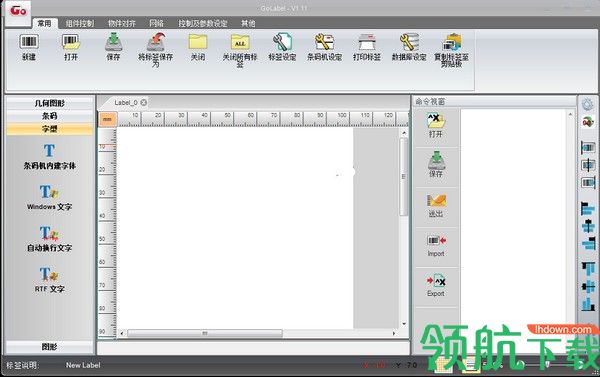Switch to the 组件控制 ribbon tab
Screen dimensions: 600x377
80,23
